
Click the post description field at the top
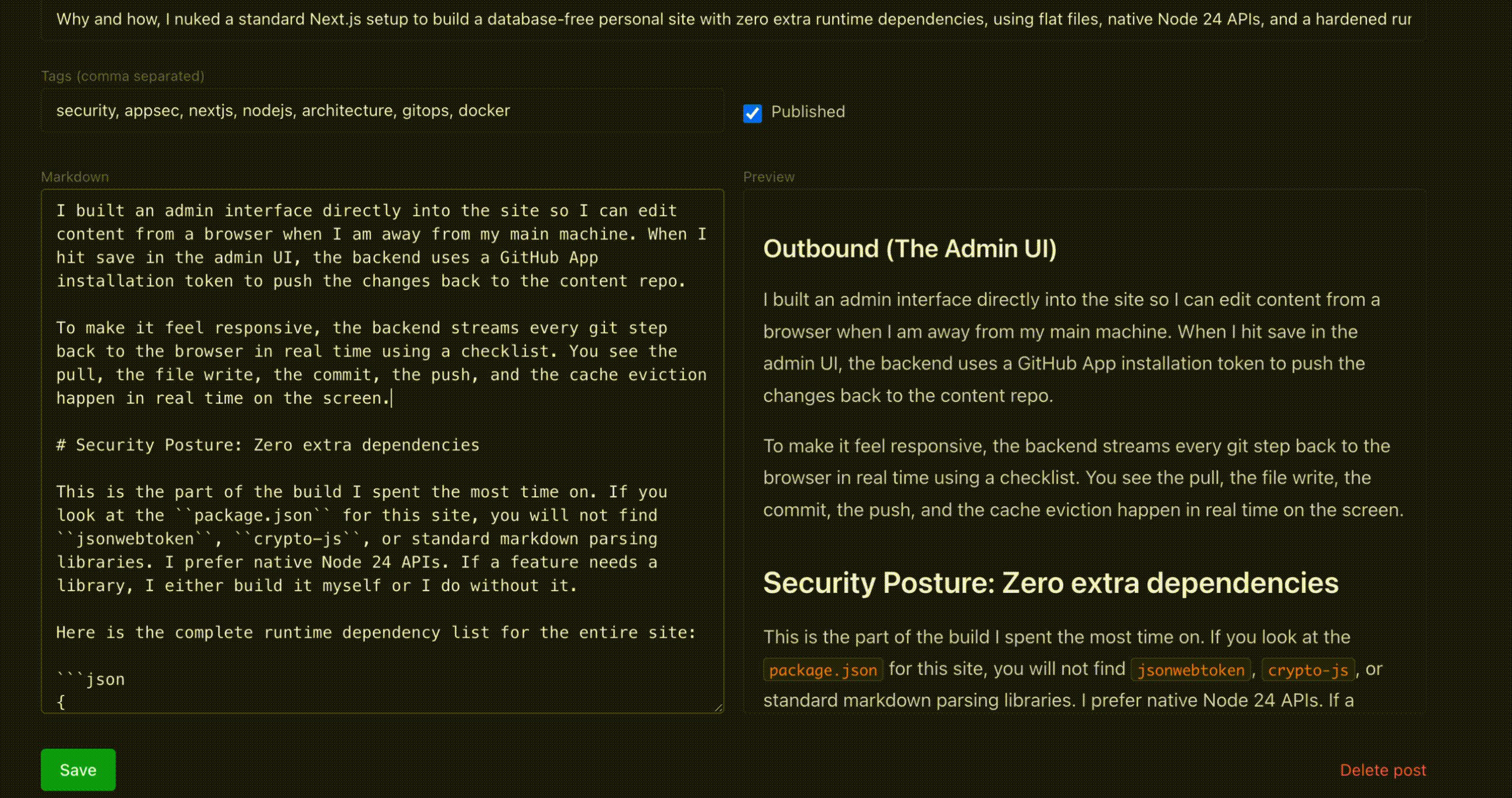coord(733,19)
